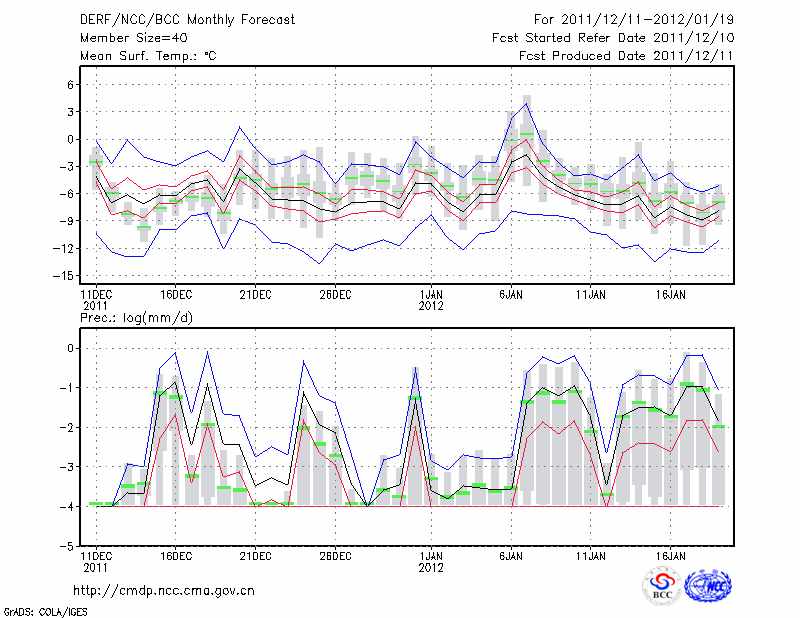The width and height of the screenshot is (800, 618).
Task: Click 21DEC label under the temperature chart
Action: tap(255, 294)
